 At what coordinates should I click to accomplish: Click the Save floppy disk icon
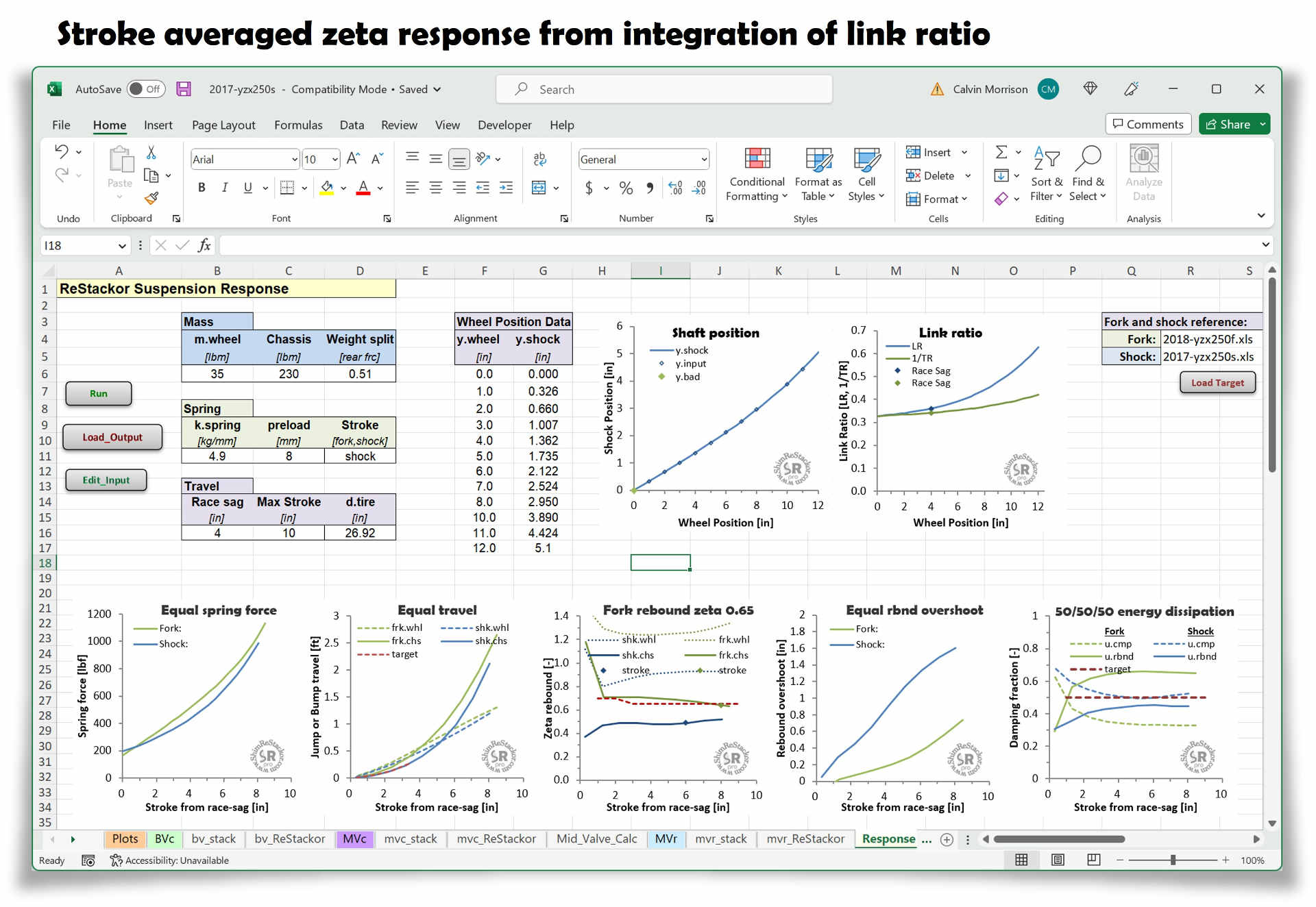coord(184,89)
